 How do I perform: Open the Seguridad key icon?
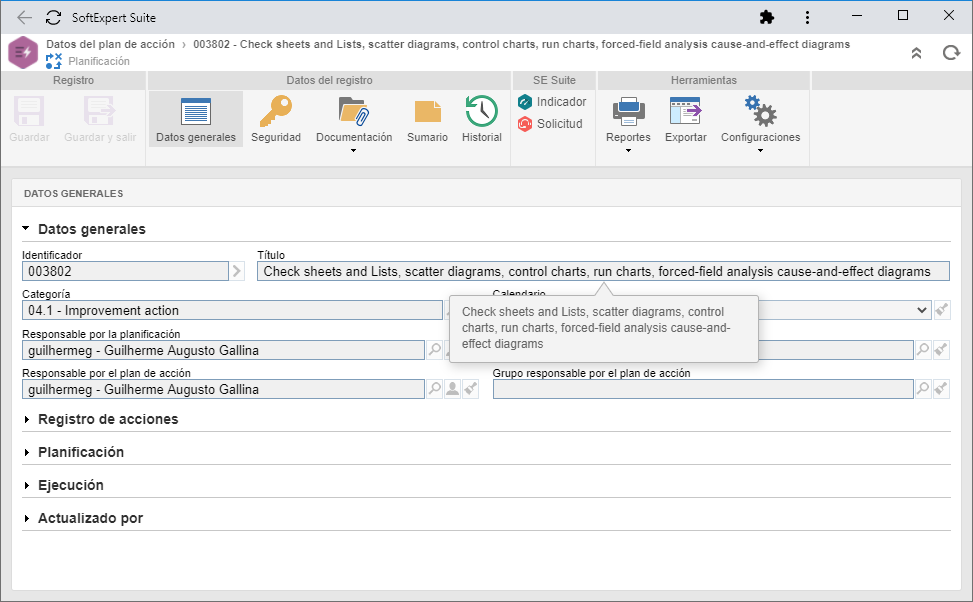[276, 112]
